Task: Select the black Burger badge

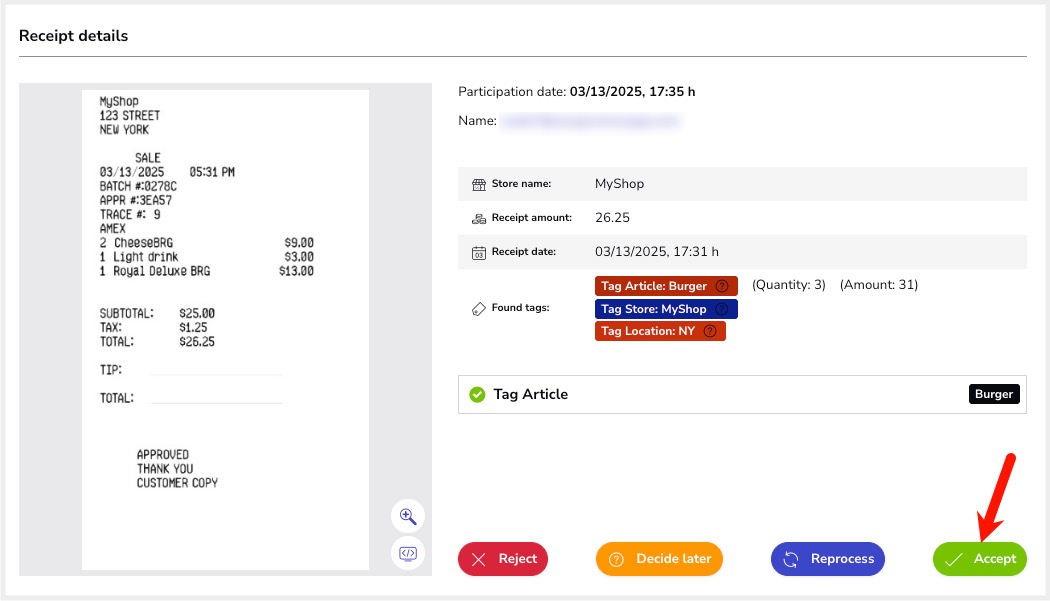Action: [994, 394]
